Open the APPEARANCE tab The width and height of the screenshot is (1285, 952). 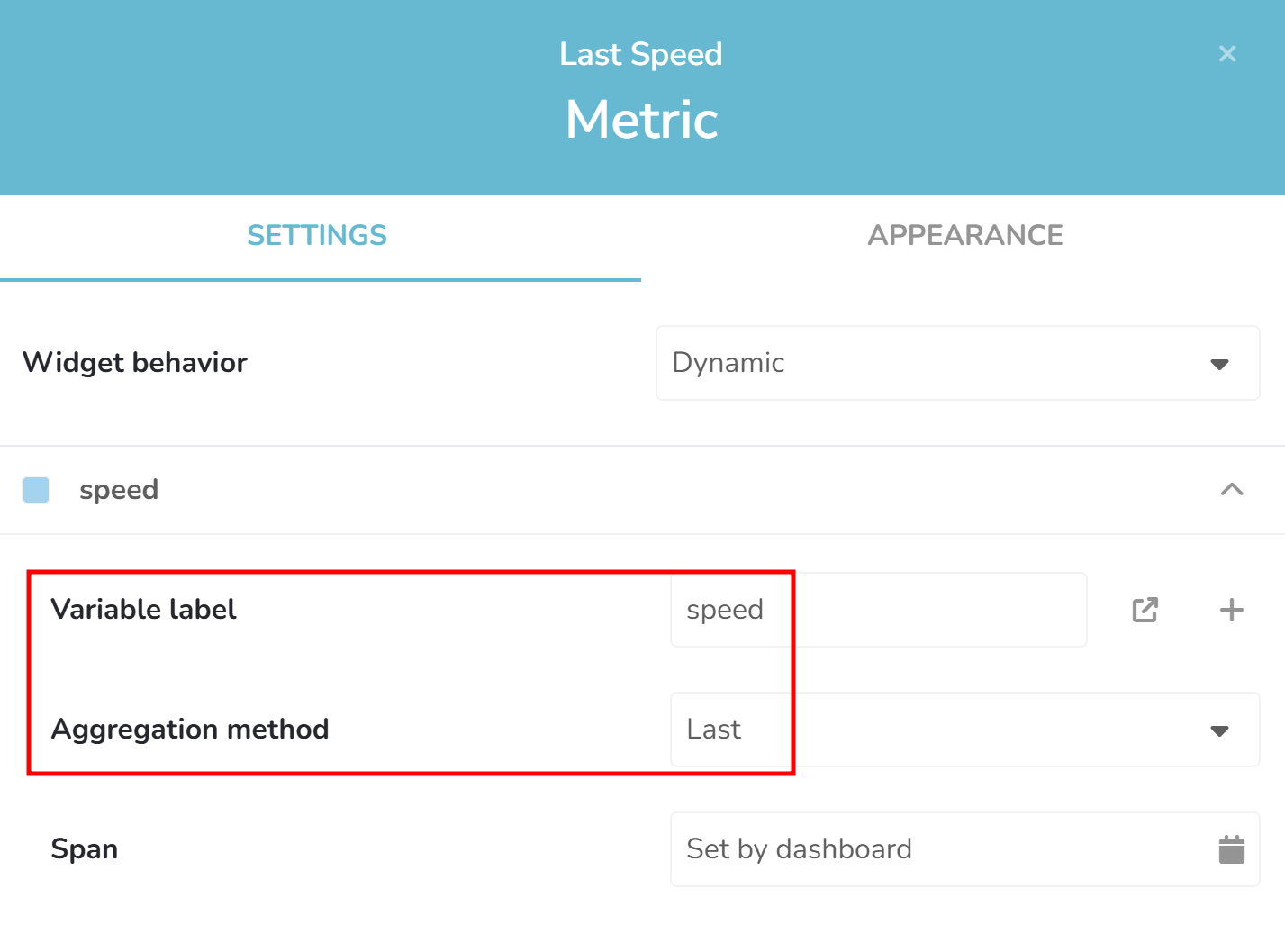(x=964, y=236)
